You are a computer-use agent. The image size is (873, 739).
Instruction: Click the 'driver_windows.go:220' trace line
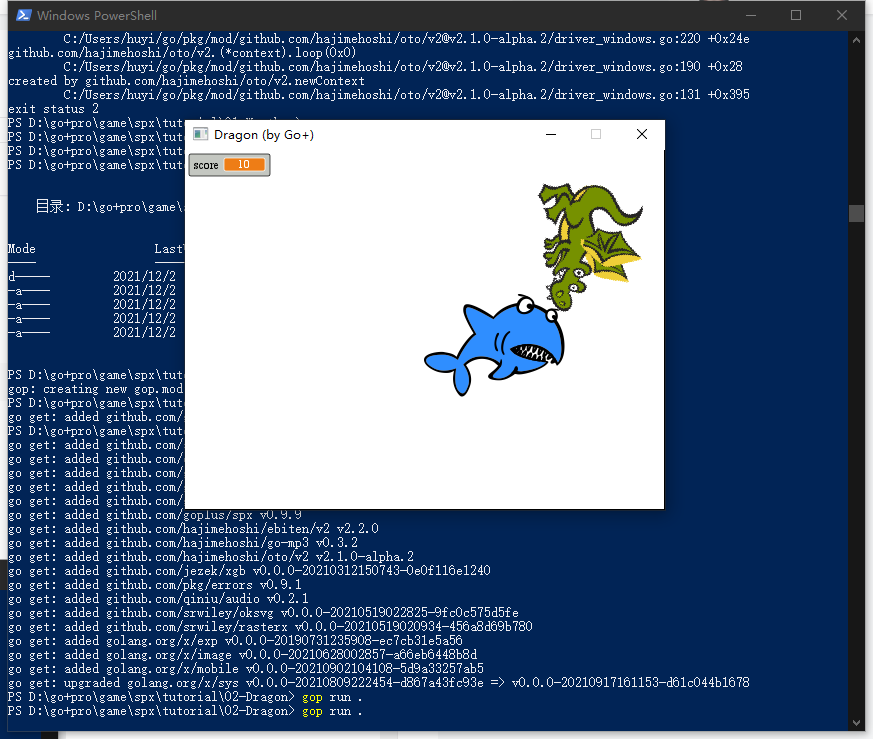pyautogui.click(x=406, y=38)
